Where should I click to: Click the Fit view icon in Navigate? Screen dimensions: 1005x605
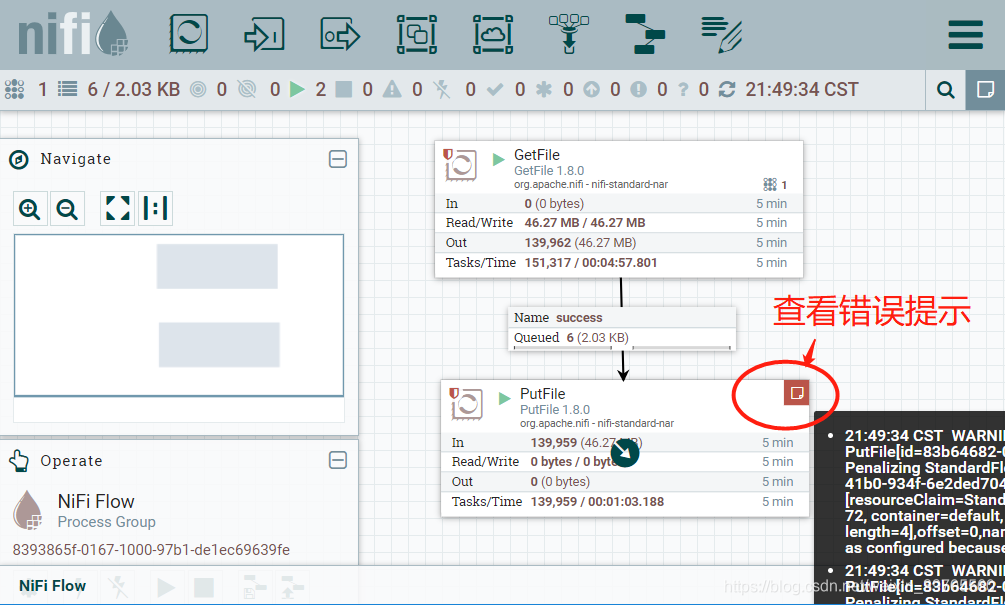(117, 209)
